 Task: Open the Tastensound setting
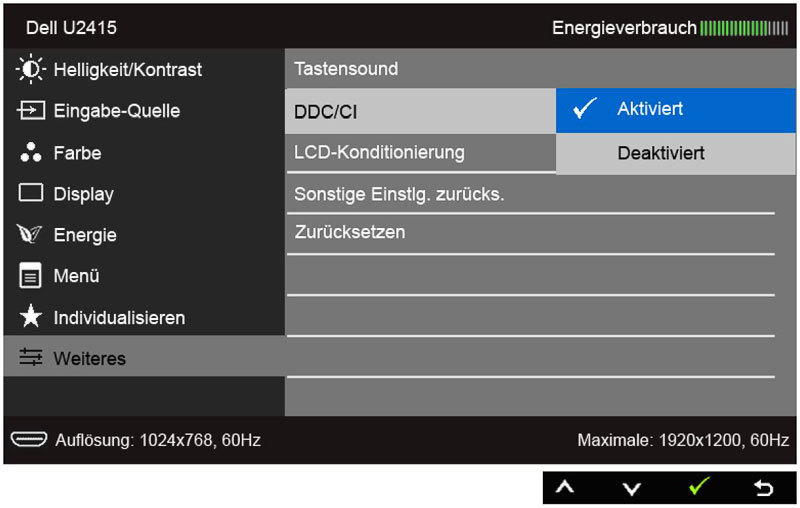(346, 69)
